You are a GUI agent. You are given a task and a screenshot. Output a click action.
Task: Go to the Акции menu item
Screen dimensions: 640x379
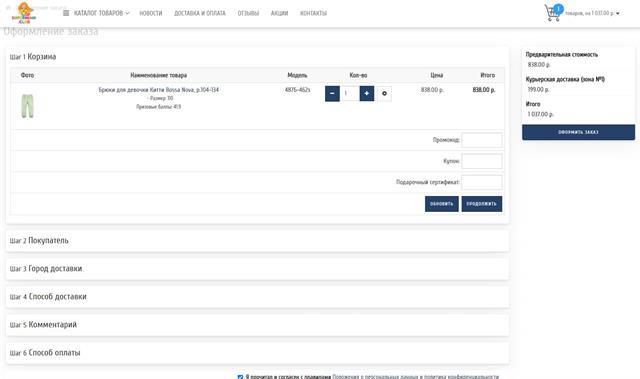pyautogui.click(x=279, y=13)
